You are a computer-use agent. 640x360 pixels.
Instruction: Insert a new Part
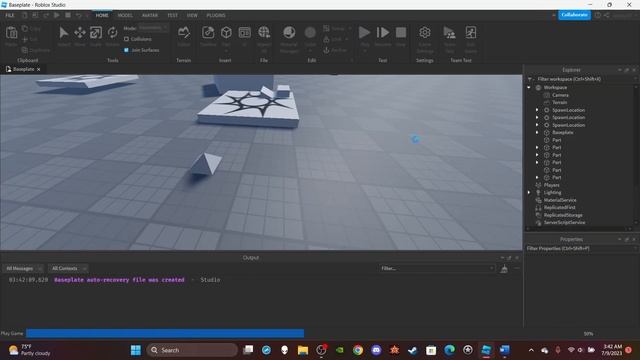tap(226, 32)
